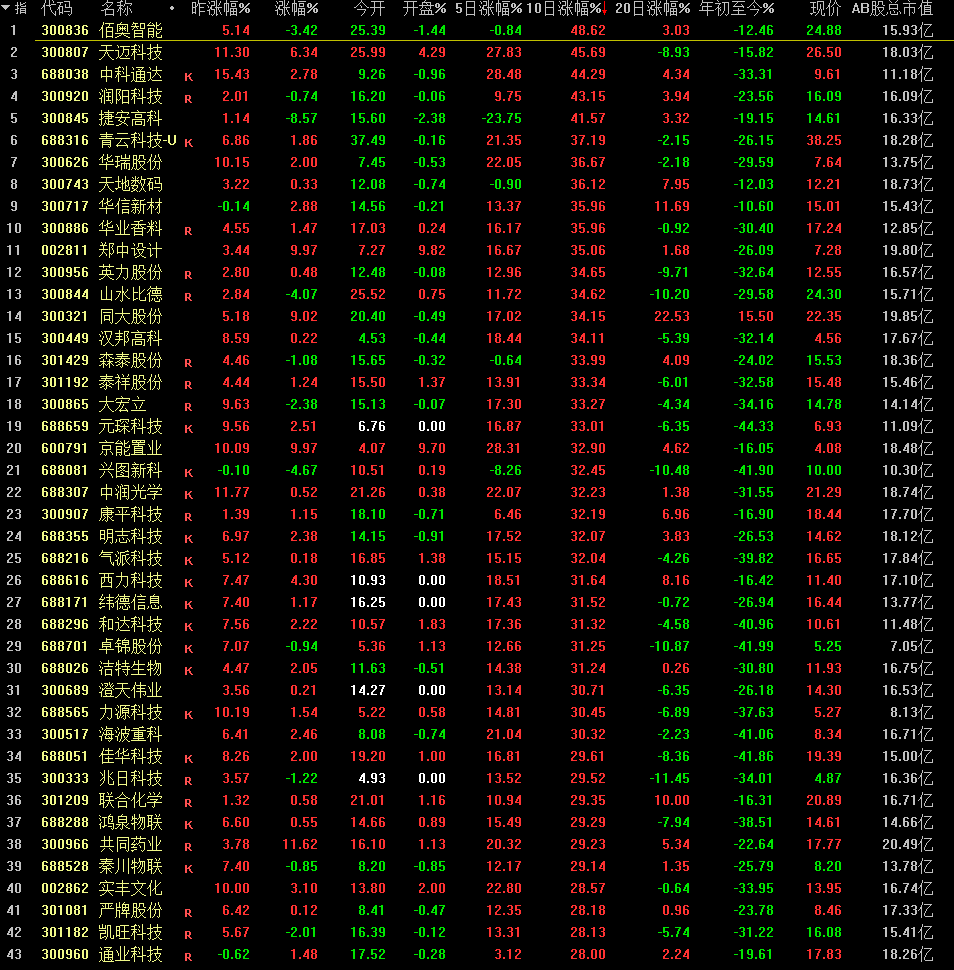
Task: Sort by 年初至今% column header
Action: click(x=736, y=9)
